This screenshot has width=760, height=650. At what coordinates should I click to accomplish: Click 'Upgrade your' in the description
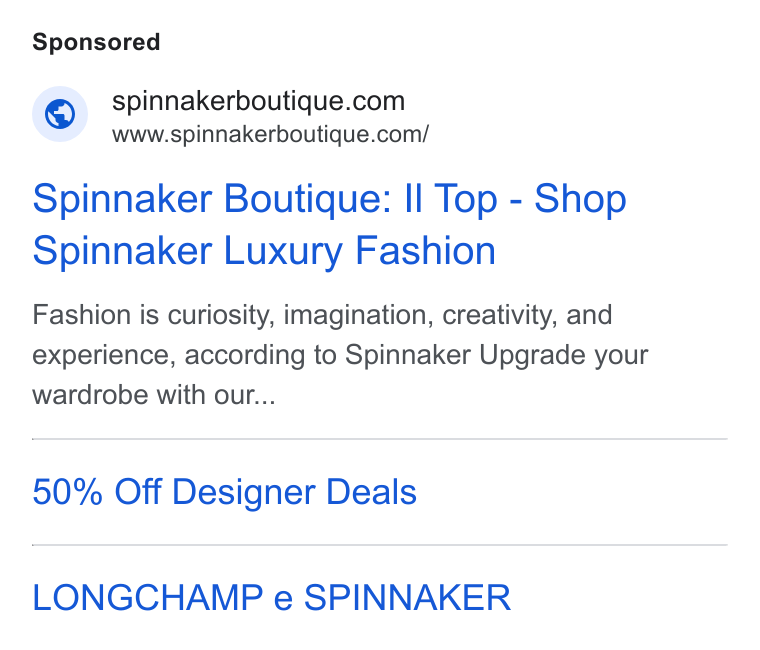(x=563, y=355)
